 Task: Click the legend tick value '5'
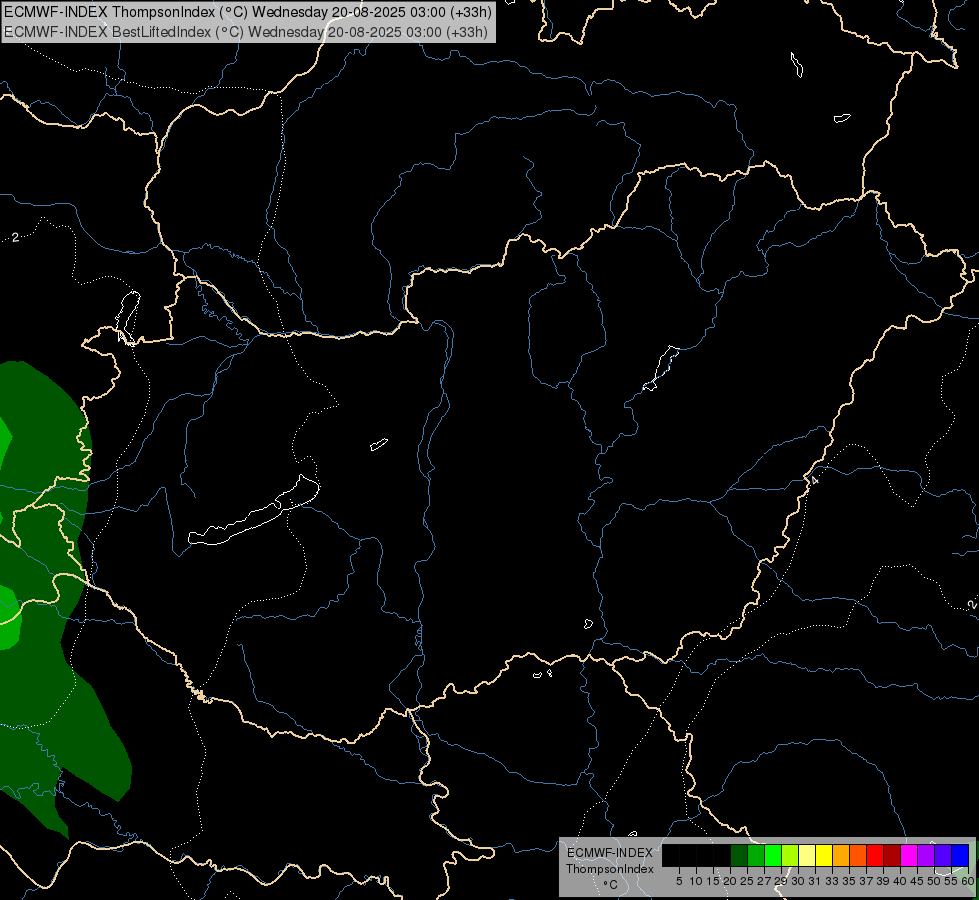pos(679,881)
